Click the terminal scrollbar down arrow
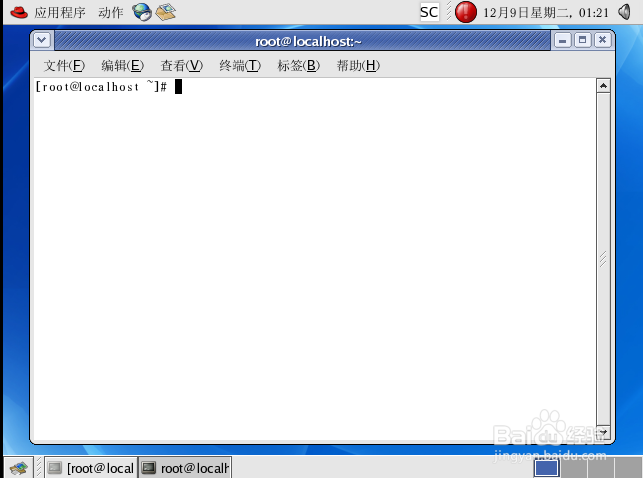643x478 pixels. click(603, 432)
